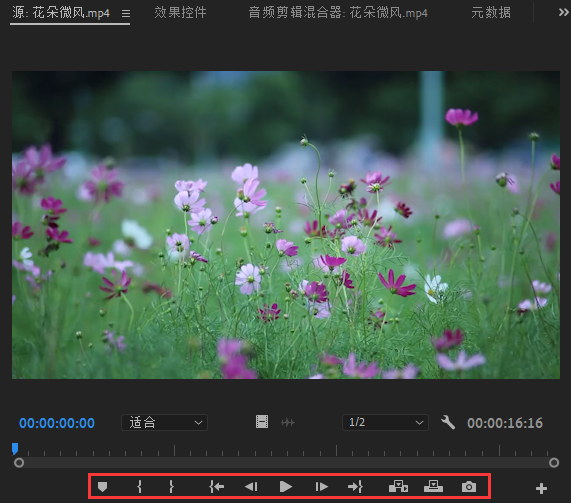Click the blue 00:00:00:00 playhead timecode
Viewport: 571px width, 503px height.
(57, 423)
